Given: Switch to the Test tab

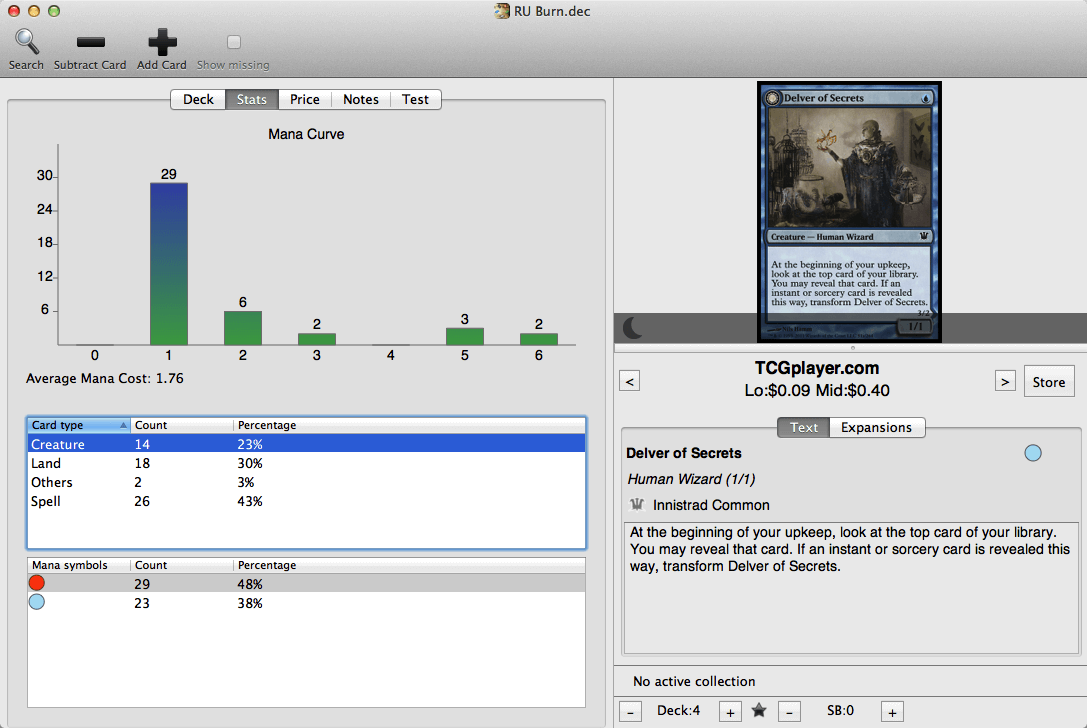Looking at the screenshot, I should point(415,99).
